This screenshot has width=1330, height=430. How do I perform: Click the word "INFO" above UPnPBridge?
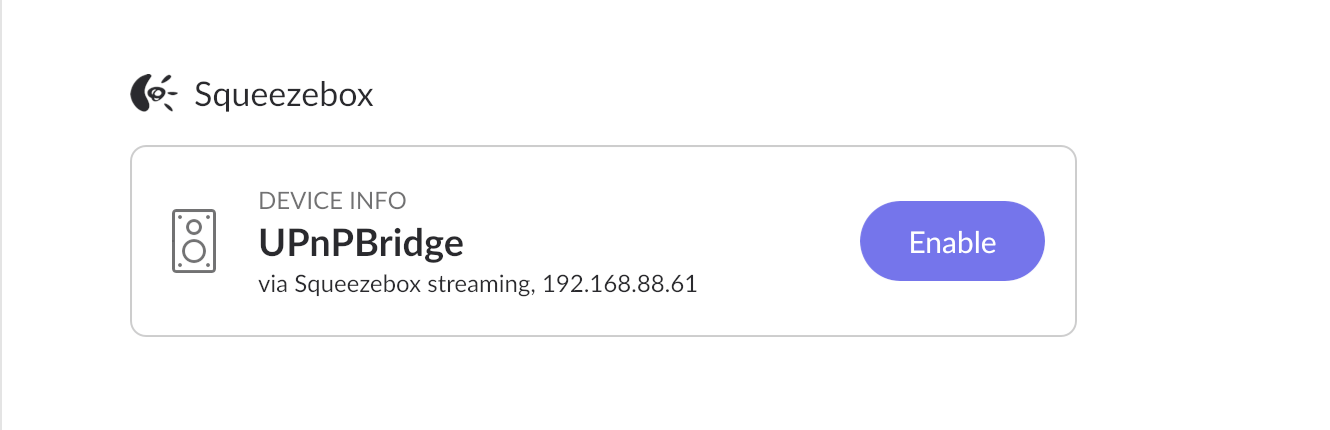coord(380,200)
